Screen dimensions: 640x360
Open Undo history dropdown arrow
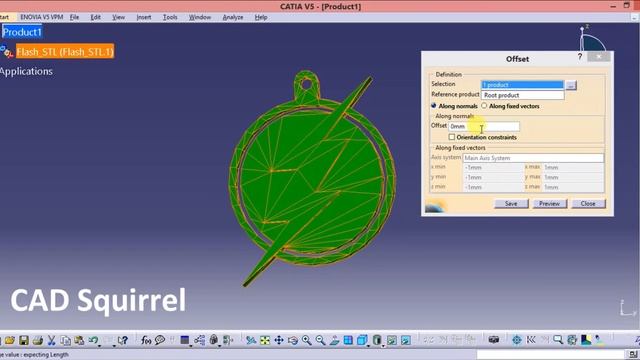(x=99, y=346)
